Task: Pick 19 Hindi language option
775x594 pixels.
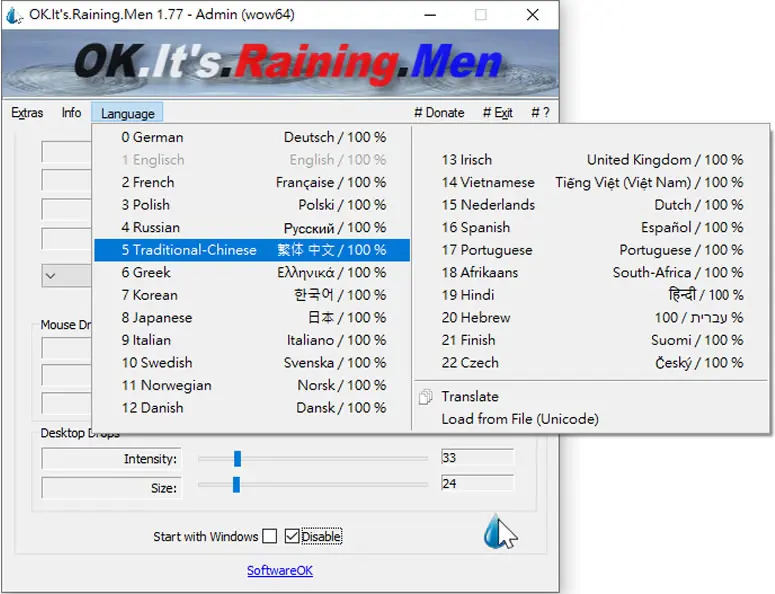Action: 592,295
